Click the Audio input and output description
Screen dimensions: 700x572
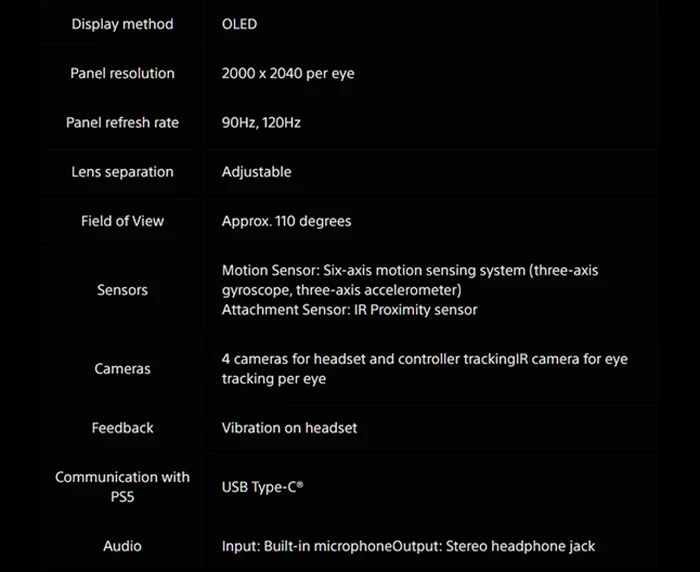[x=408, y=546]
